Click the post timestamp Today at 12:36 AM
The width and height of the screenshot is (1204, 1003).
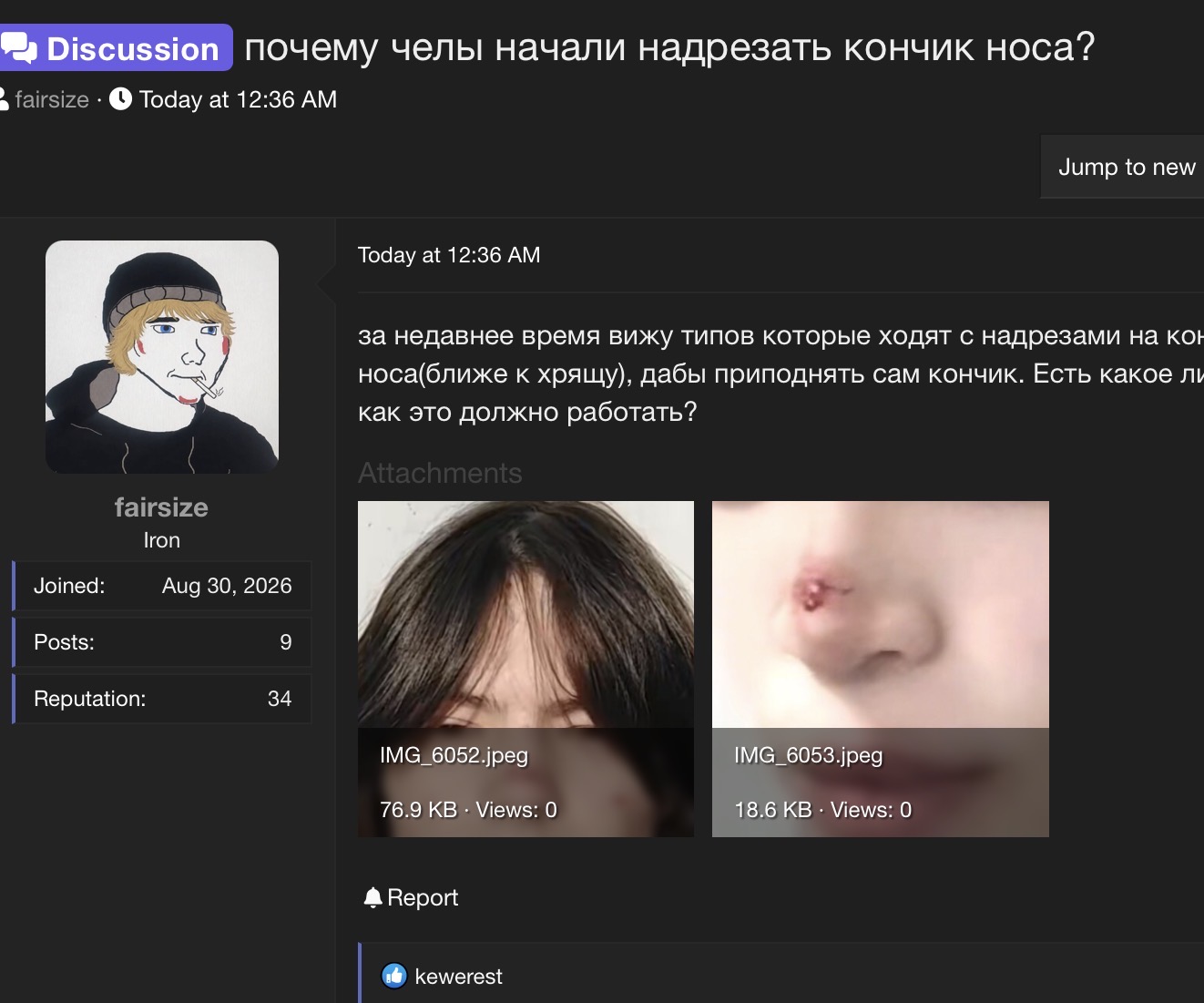(449, 255)
